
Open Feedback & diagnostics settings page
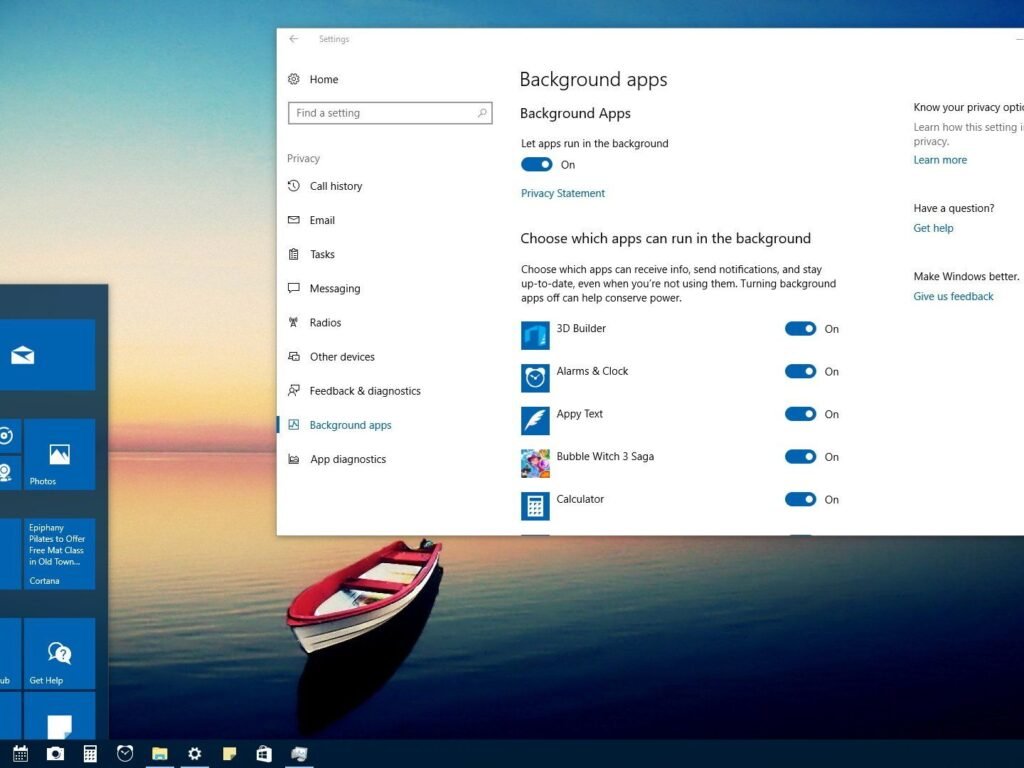click(x=364, y=391)
